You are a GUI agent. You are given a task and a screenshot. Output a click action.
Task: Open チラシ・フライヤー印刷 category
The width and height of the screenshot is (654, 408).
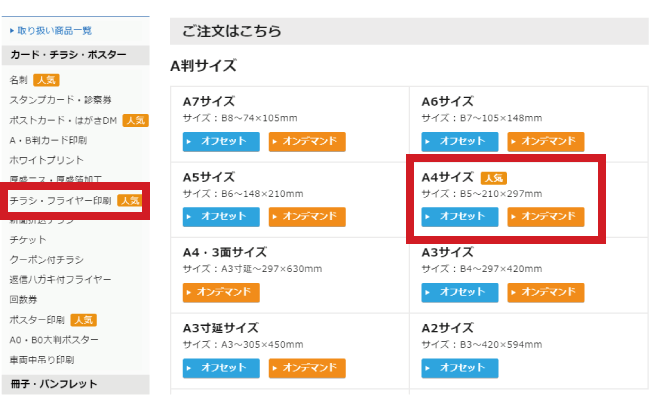61,201
